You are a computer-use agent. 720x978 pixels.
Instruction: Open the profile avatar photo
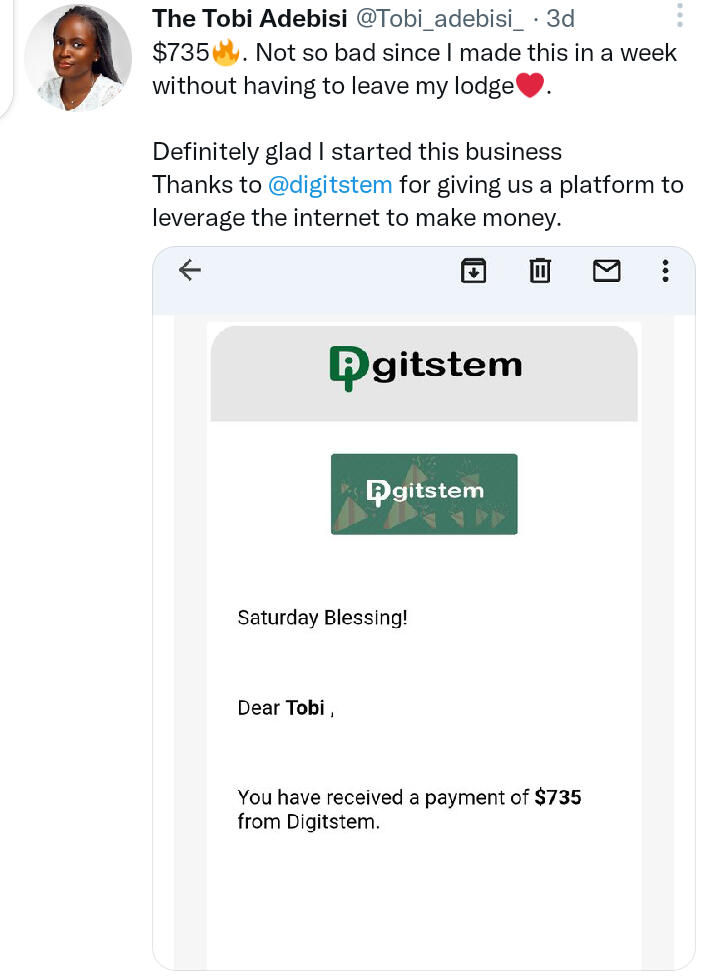(x=78, y=62)
